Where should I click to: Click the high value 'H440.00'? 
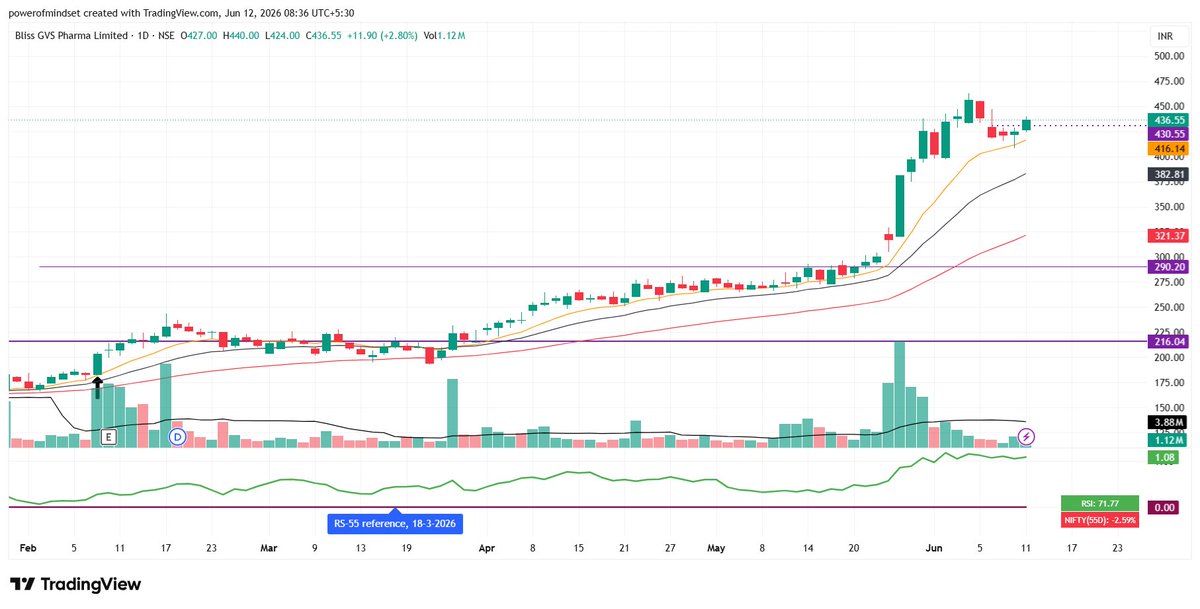243,36
